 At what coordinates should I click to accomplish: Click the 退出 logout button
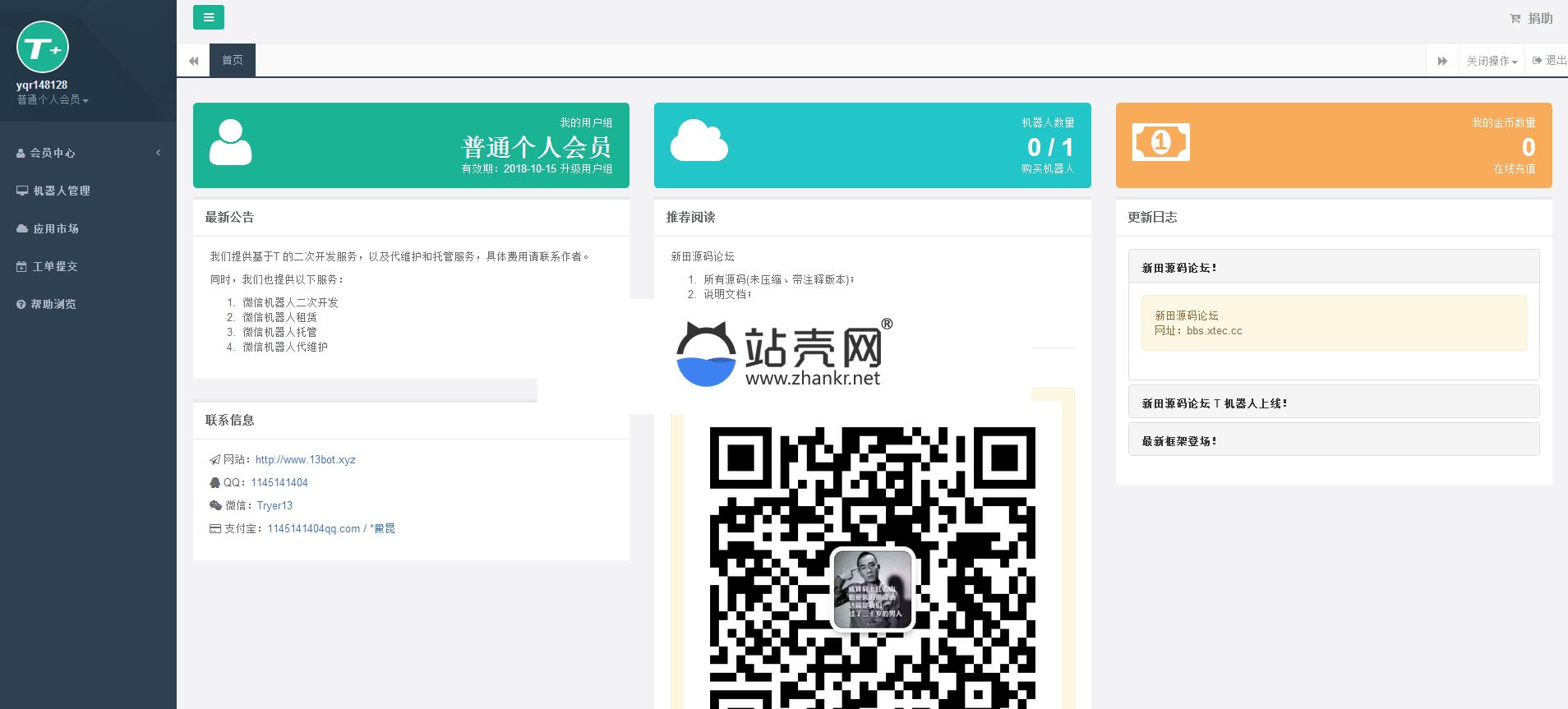pyautogui.click(x=1549, y=61)
